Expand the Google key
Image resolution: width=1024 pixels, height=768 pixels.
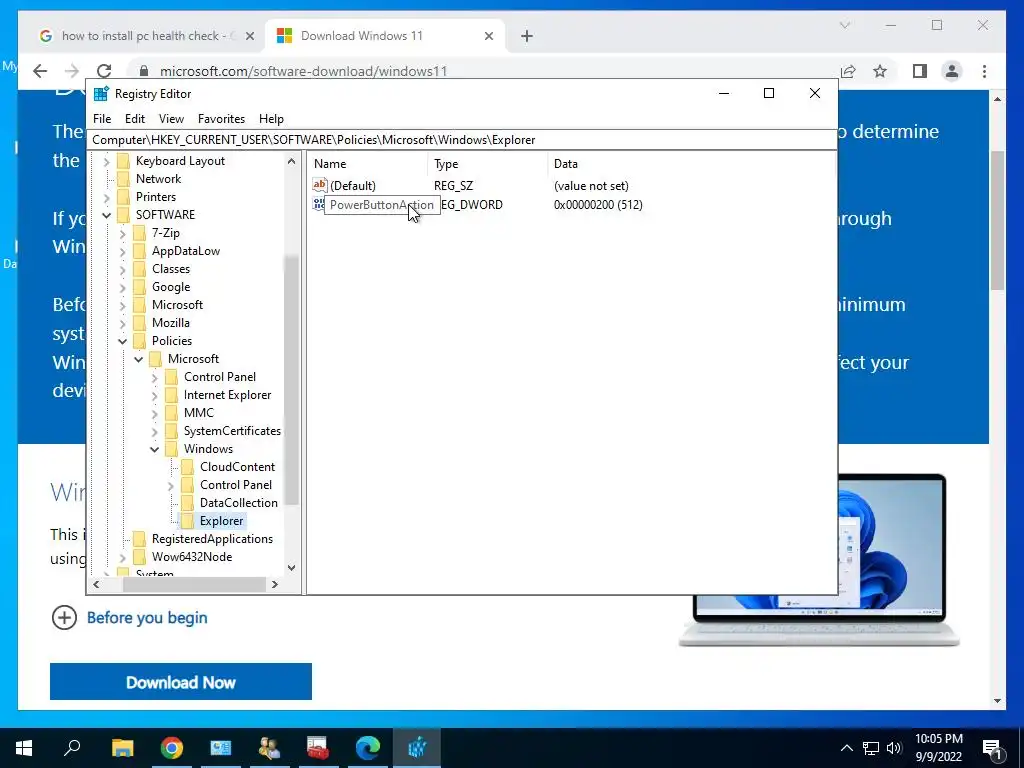(123, 287)
